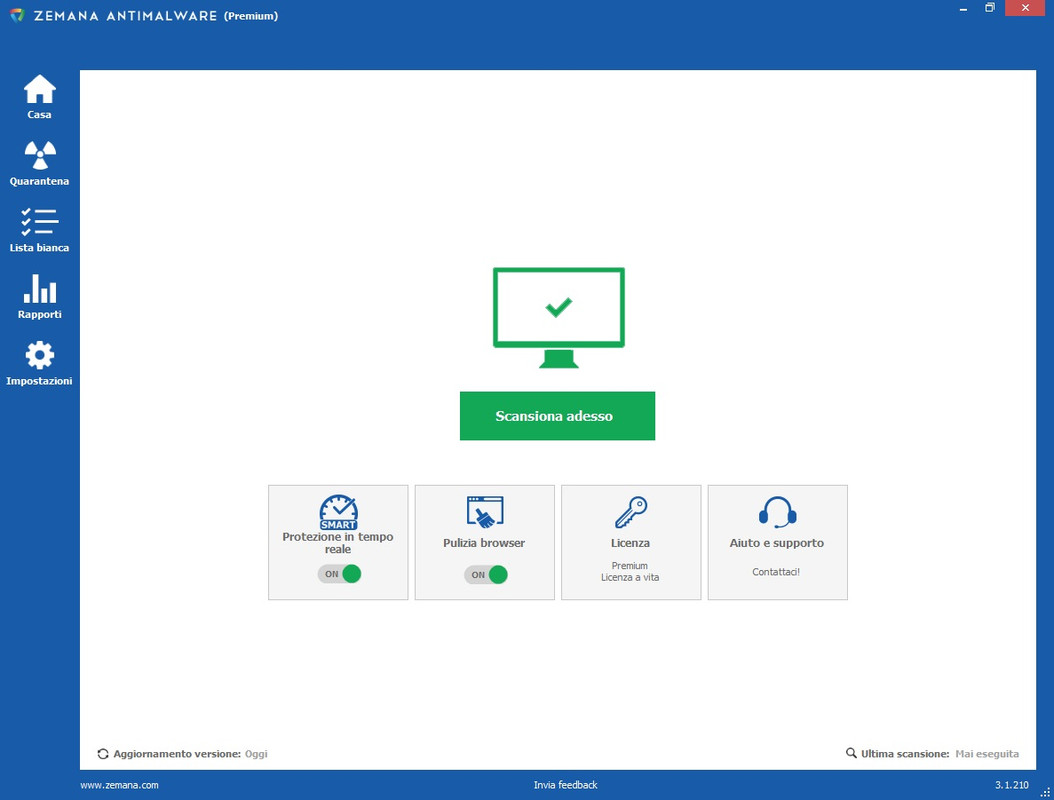Screen dimensions: 1054x800
Task: Close the Zemana AntiMalware window
Action: point(1025,8)
